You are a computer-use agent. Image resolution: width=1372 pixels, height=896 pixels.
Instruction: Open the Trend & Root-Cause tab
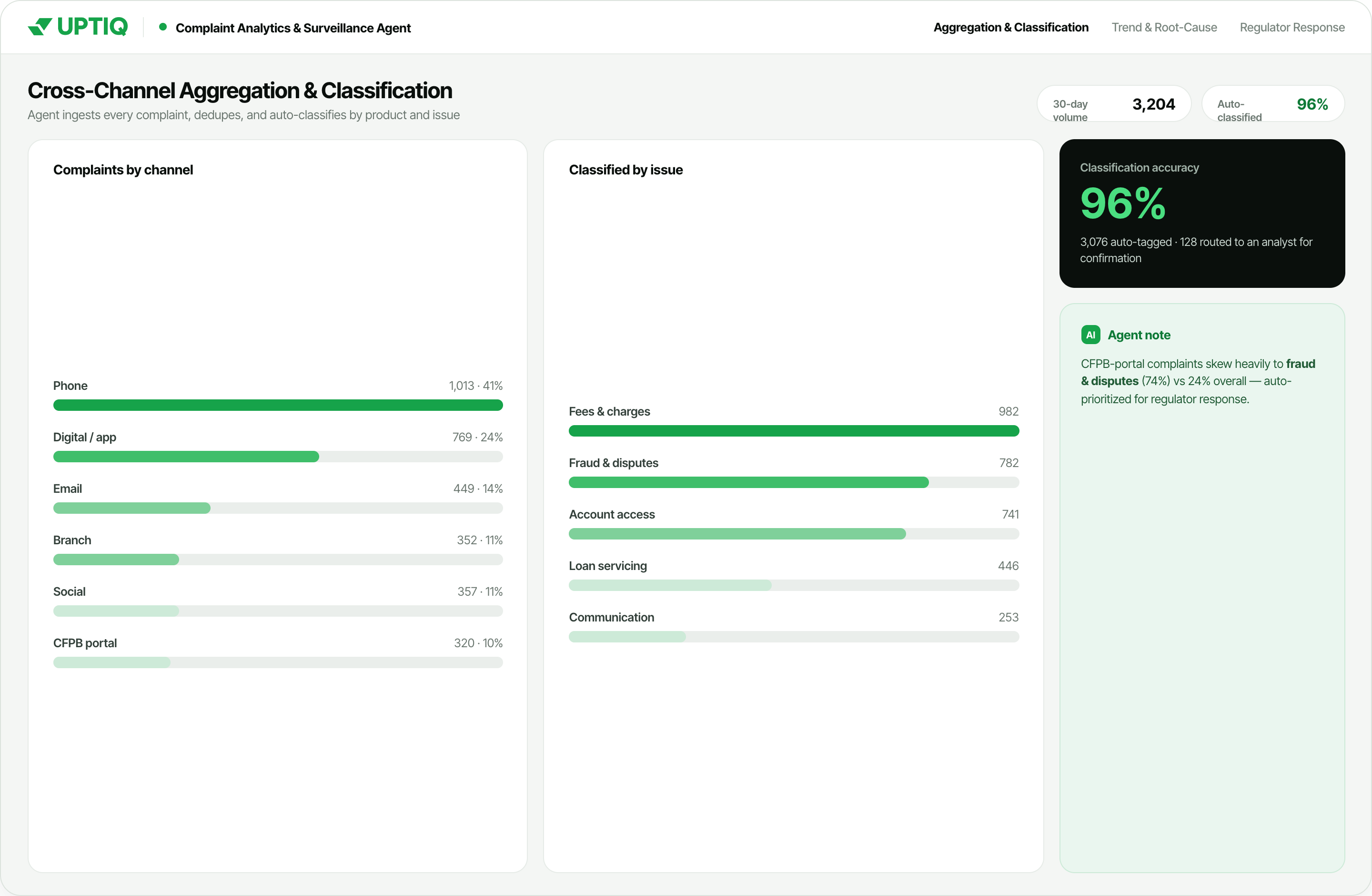(1164, 27)
